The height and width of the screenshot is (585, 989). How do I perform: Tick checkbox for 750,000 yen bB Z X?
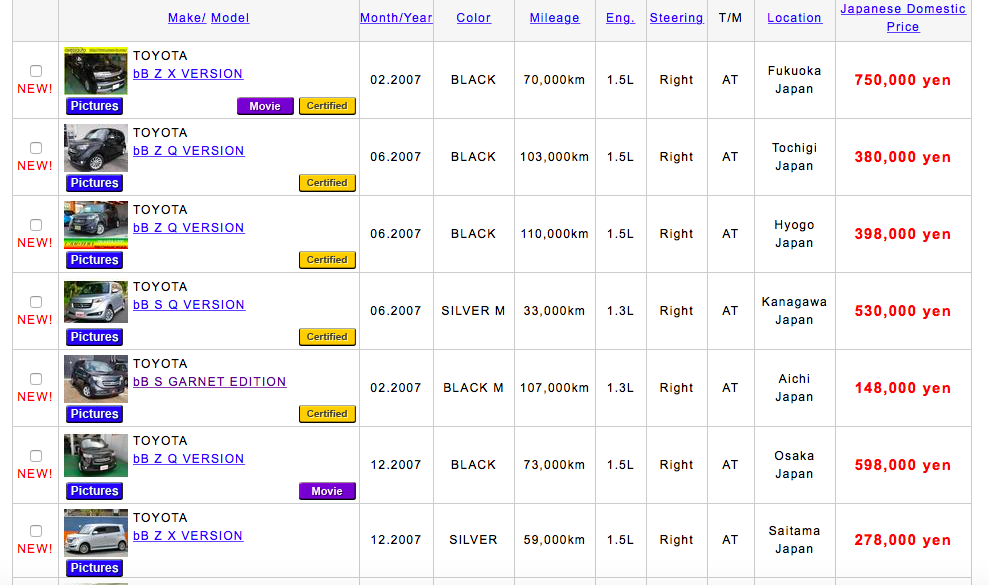pos(36,71)
